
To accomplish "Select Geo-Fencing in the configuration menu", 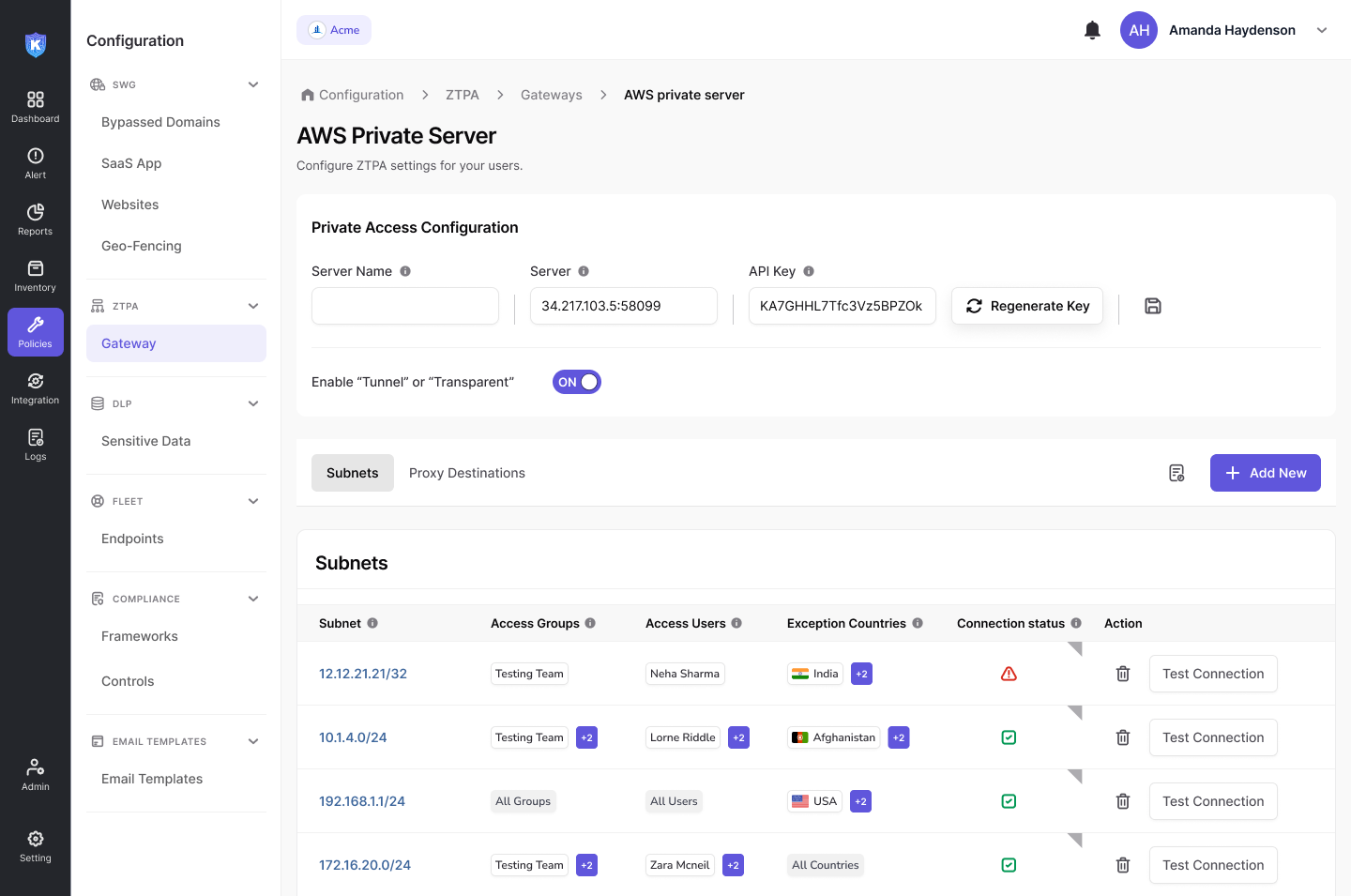I will pyautogui.click(x=142, y=246).
